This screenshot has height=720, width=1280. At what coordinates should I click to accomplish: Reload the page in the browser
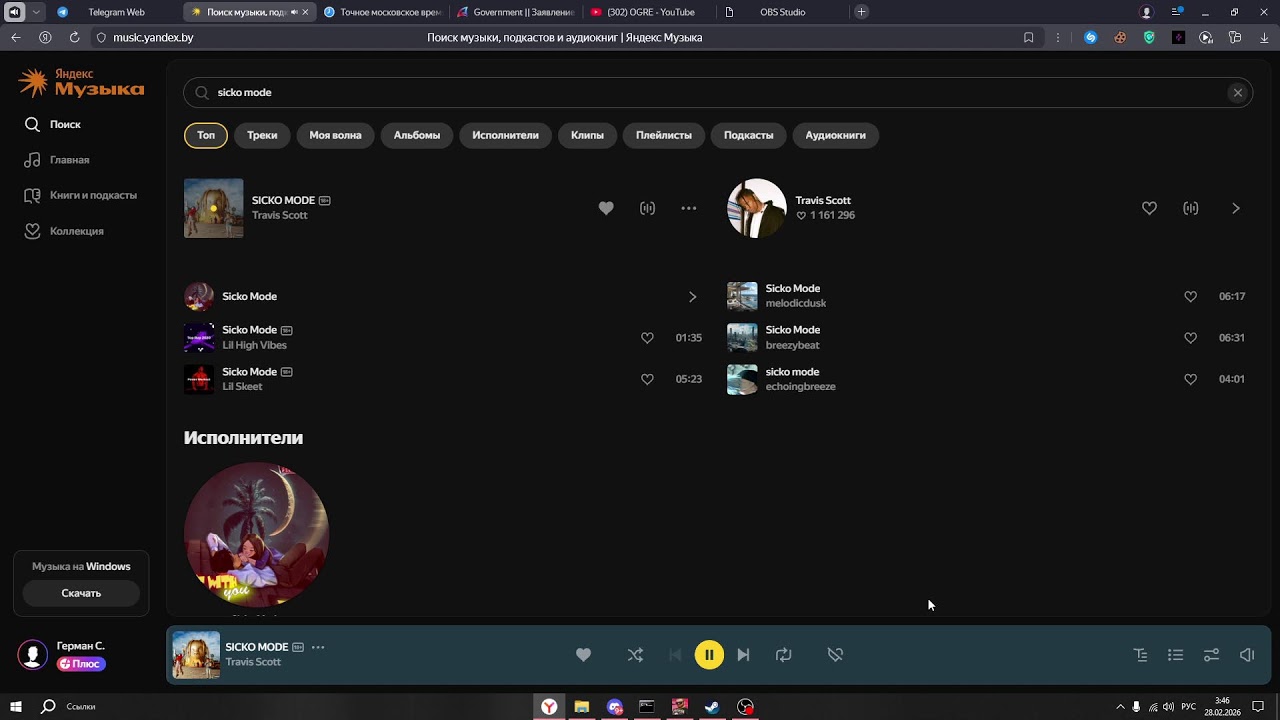click(74, 37)
